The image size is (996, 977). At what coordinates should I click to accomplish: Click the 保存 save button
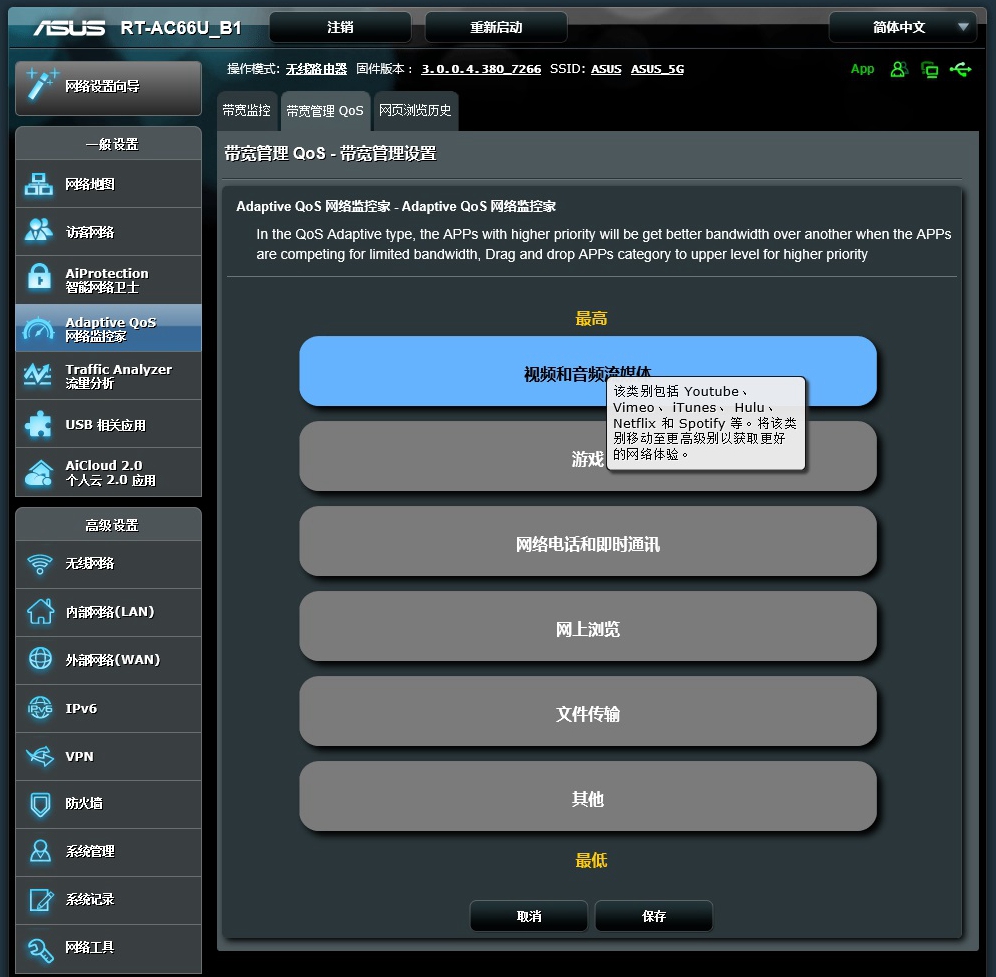click(654, 916)
